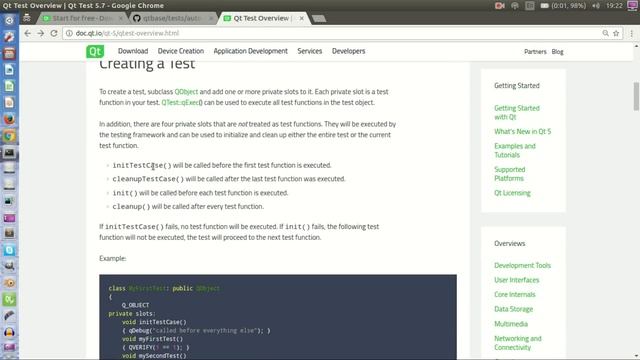Visit the Blog link
This screenshot has height=360, width=640.
558,52
